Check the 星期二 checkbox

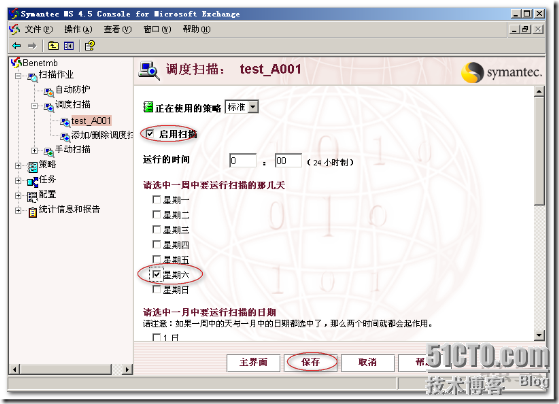pyautogui.click(x=156, y=214)
